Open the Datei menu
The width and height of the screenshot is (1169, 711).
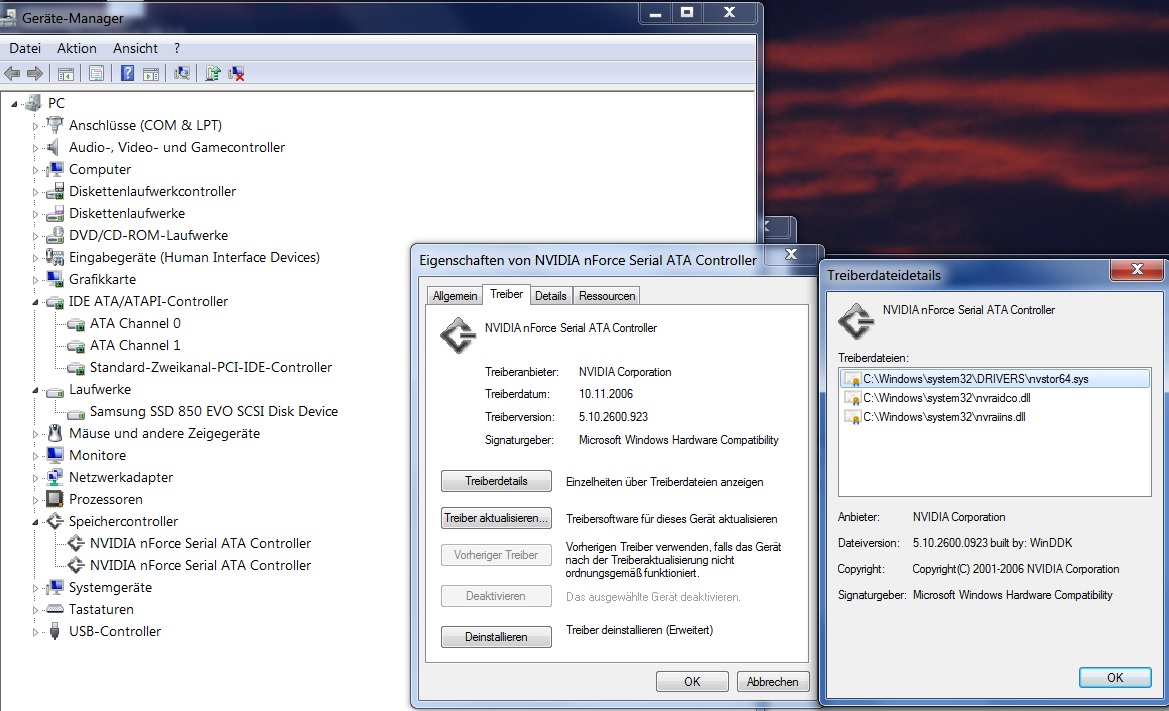pos(25,48)
